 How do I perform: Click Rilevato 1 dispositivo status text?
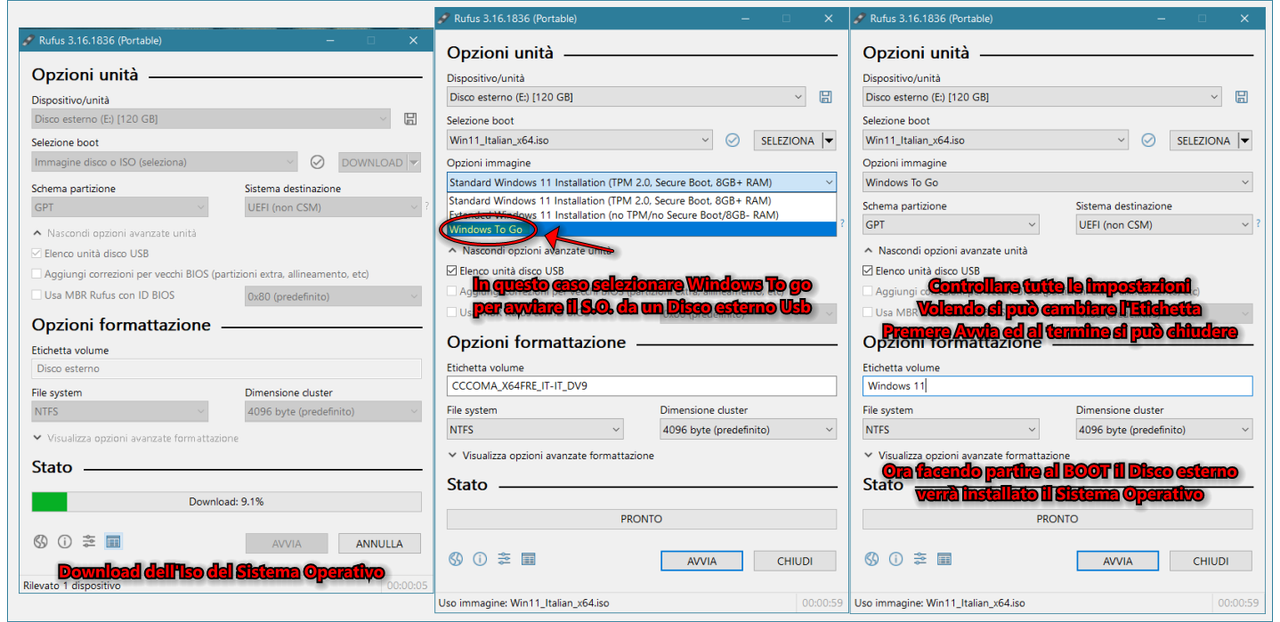(x=71, y=586)
